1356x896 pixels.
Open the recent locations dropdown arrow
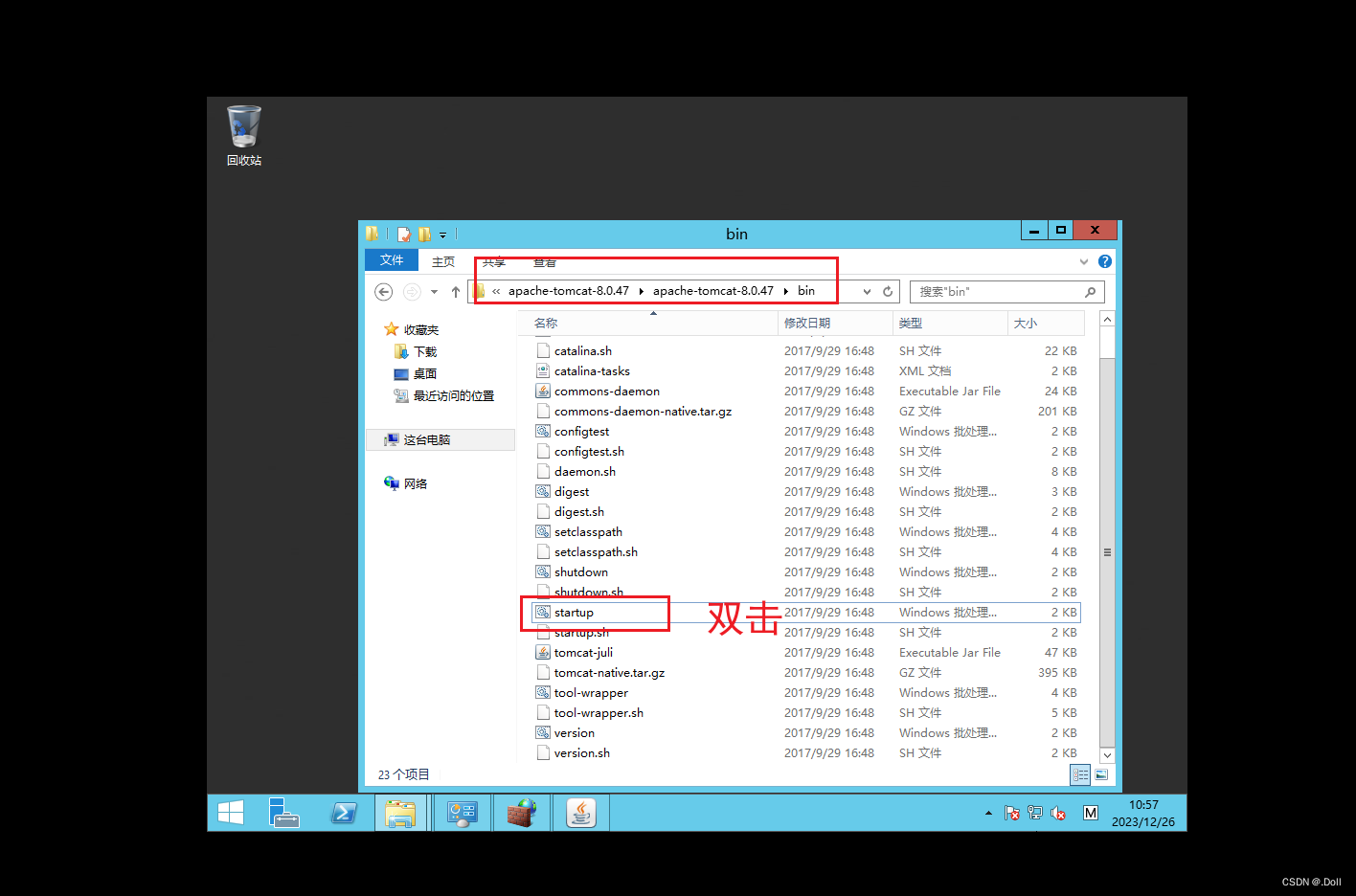pyautogui.click(x=434, y=292)
